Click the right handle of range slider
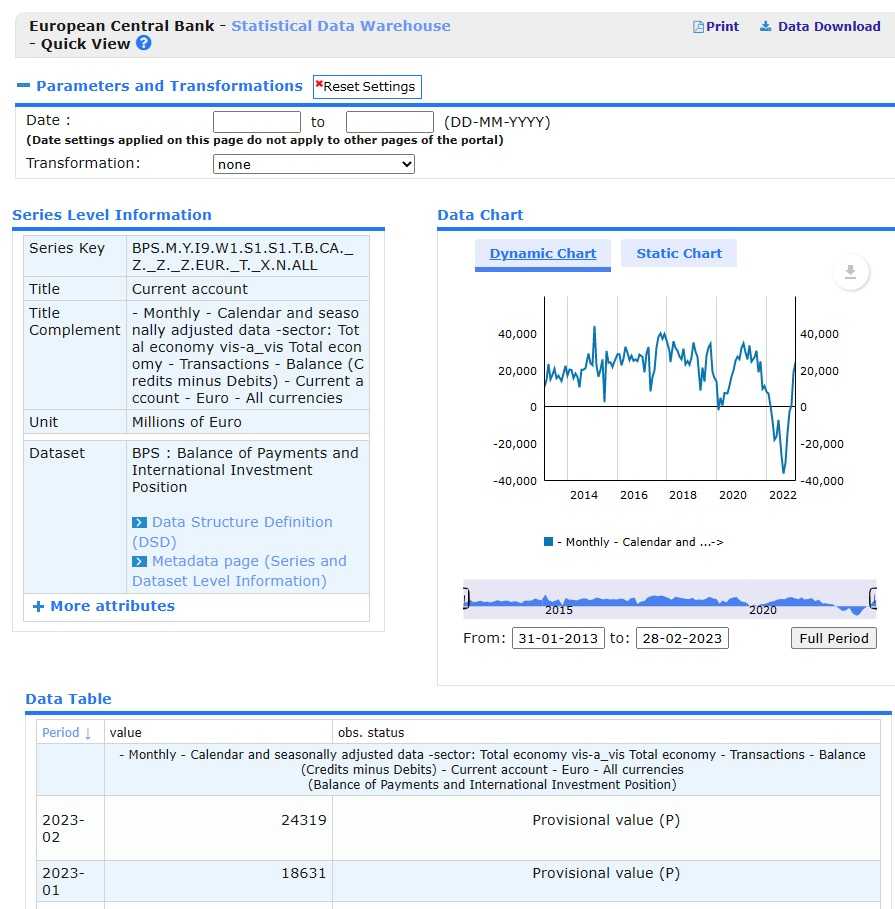The height and width of the screenshot is (909, 895). (873, 599)
